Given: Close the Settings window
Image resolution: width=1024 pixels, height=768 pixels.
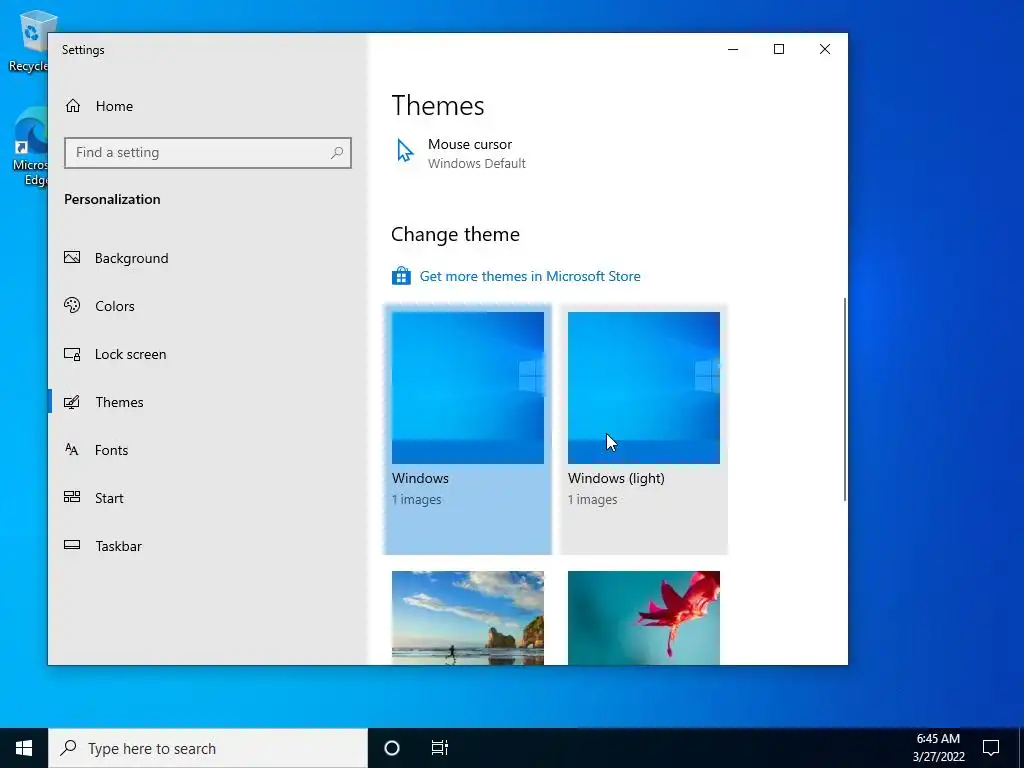Looking at the screenshot, I should coord(825,50).
